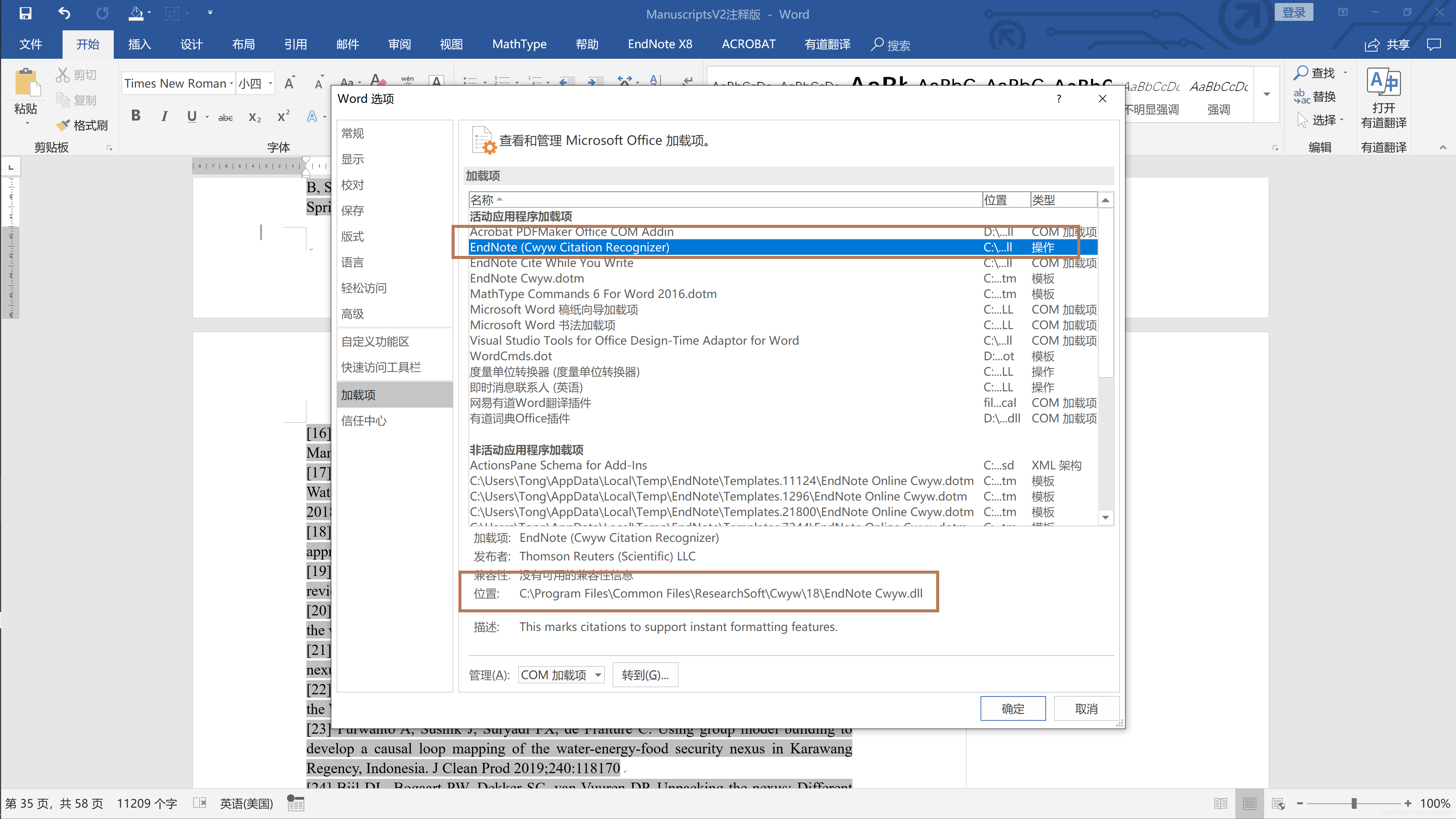Click the Find magnifier icon
Viewport: 1456px width, 819px height.
[x=1301, y=72]
